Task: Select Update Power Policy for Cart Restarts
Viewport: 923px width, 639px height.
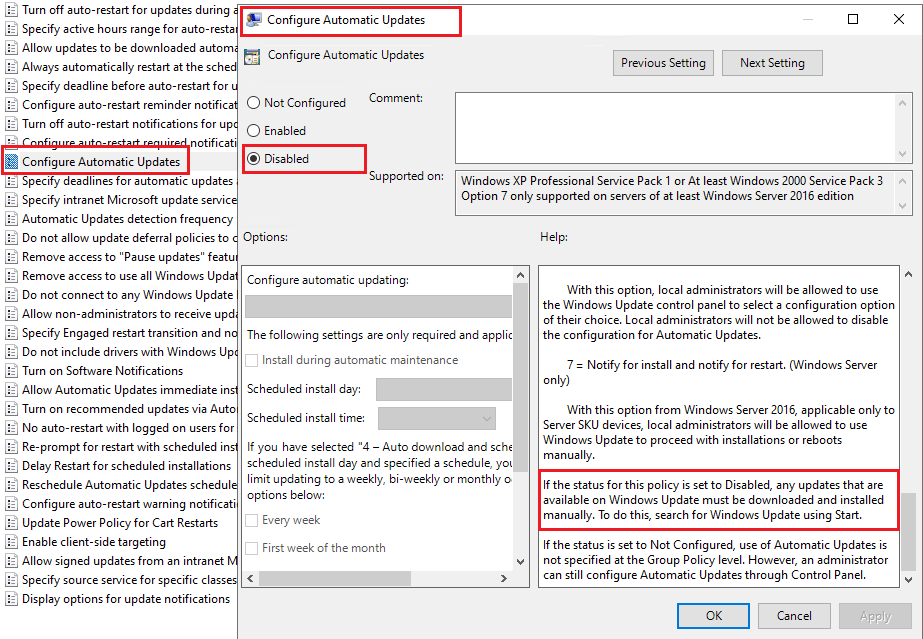Action: [120, 522]
